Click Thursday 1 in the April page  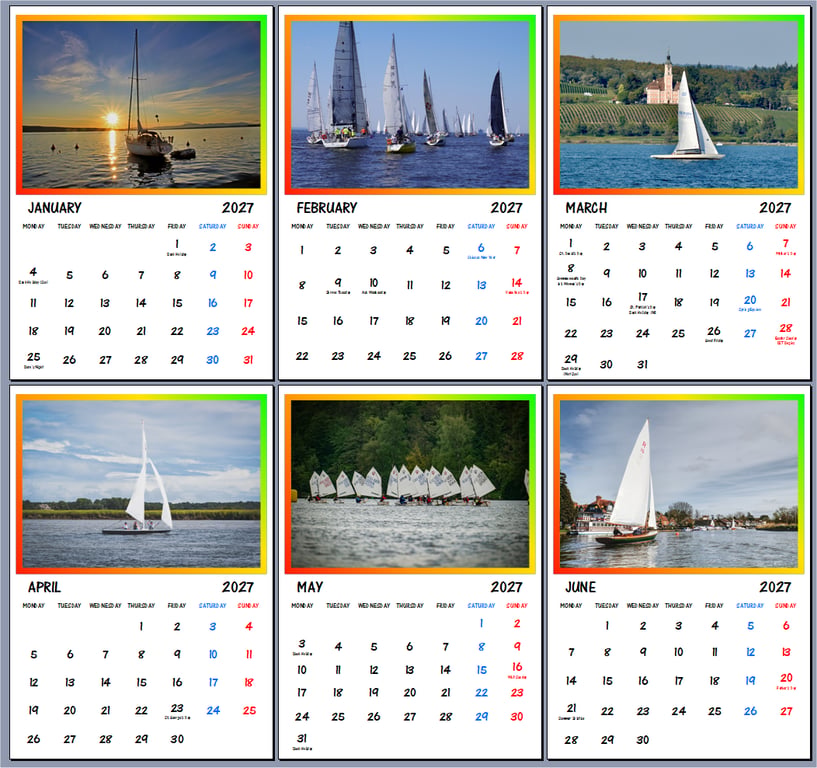click(x=141, y=626)
